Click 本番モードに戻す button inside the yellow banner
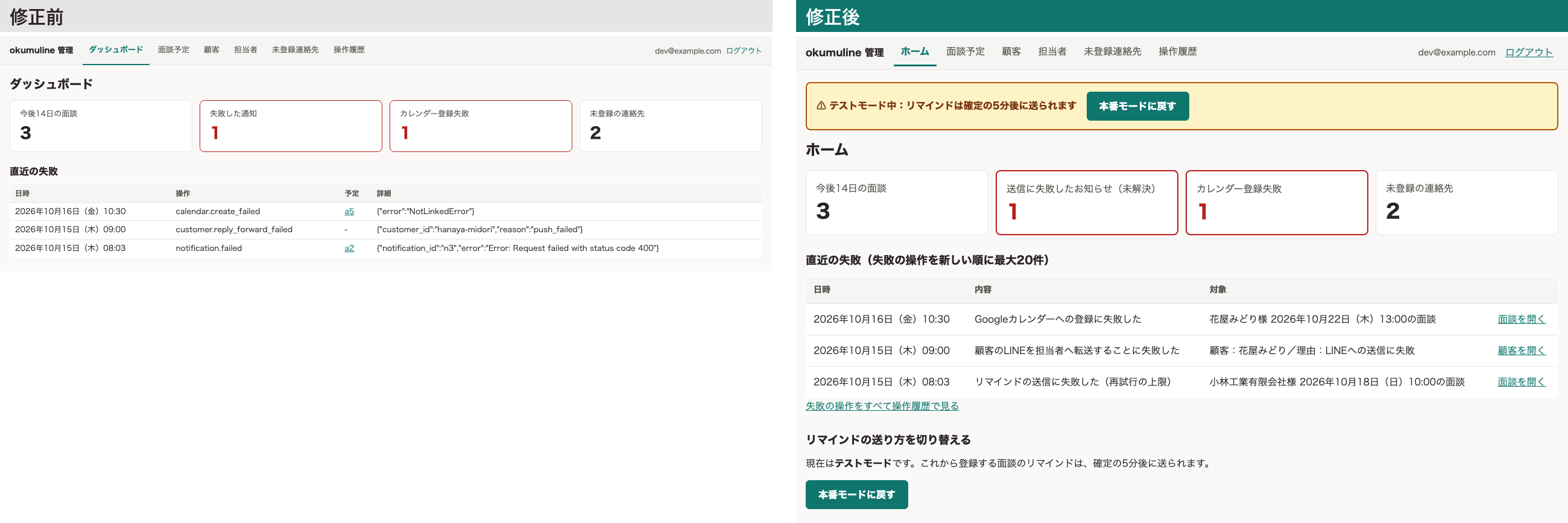The height and width of the screenshot is (523, 1568). 1137,106
